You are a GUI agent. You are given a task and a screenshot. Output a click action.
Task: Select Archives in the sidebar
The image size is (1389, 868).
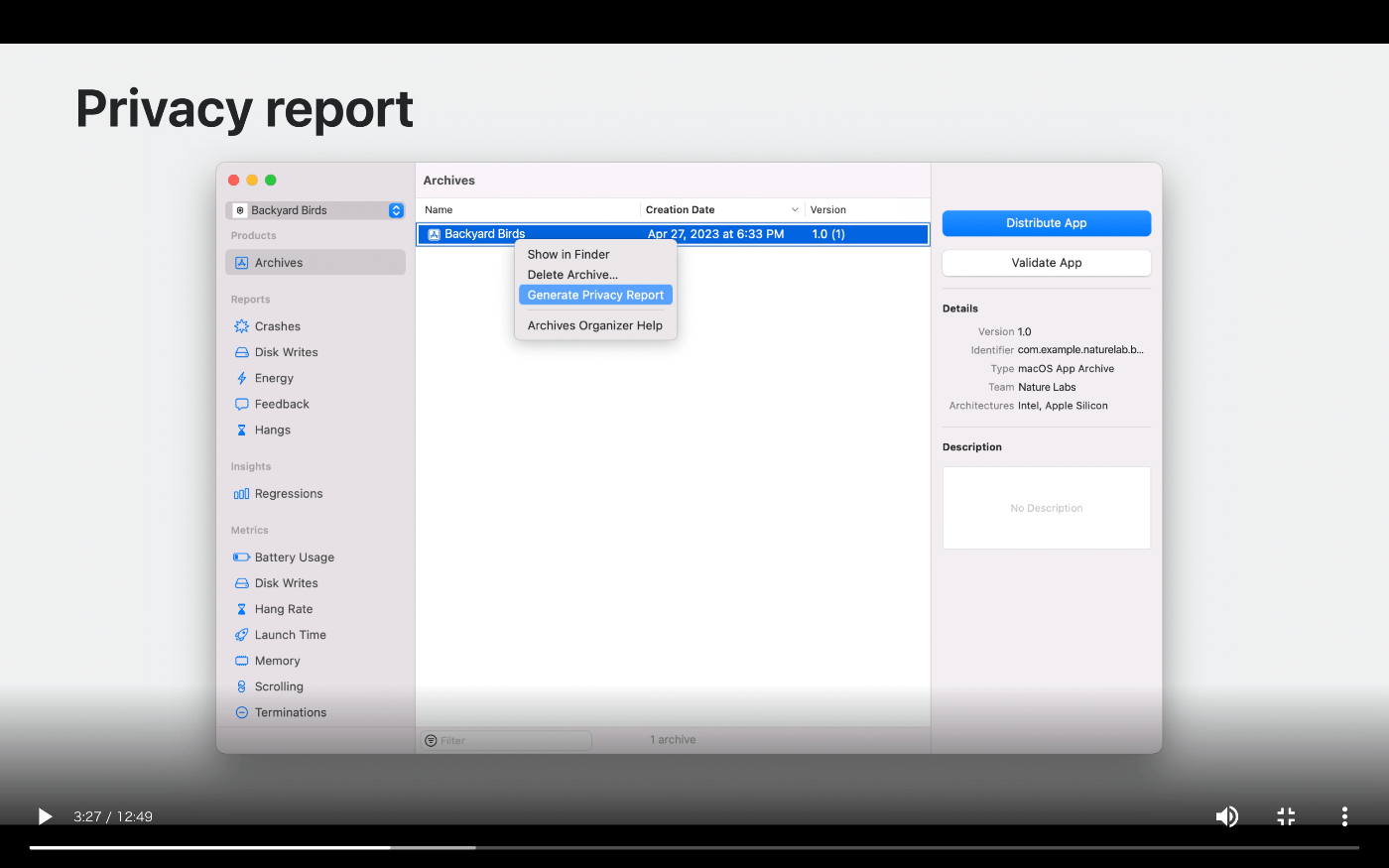(316, 263)
